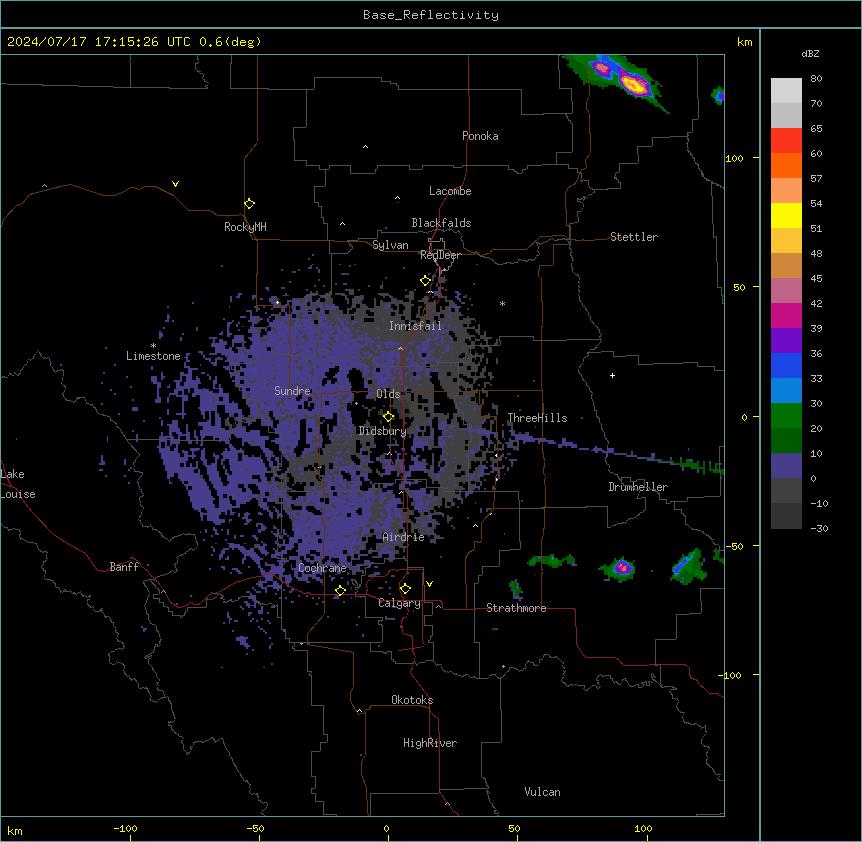Click the timestamp 2024/07/17 17:15:26 UTC
This screenshot has height=842, width=862.
tap(99, 42)
